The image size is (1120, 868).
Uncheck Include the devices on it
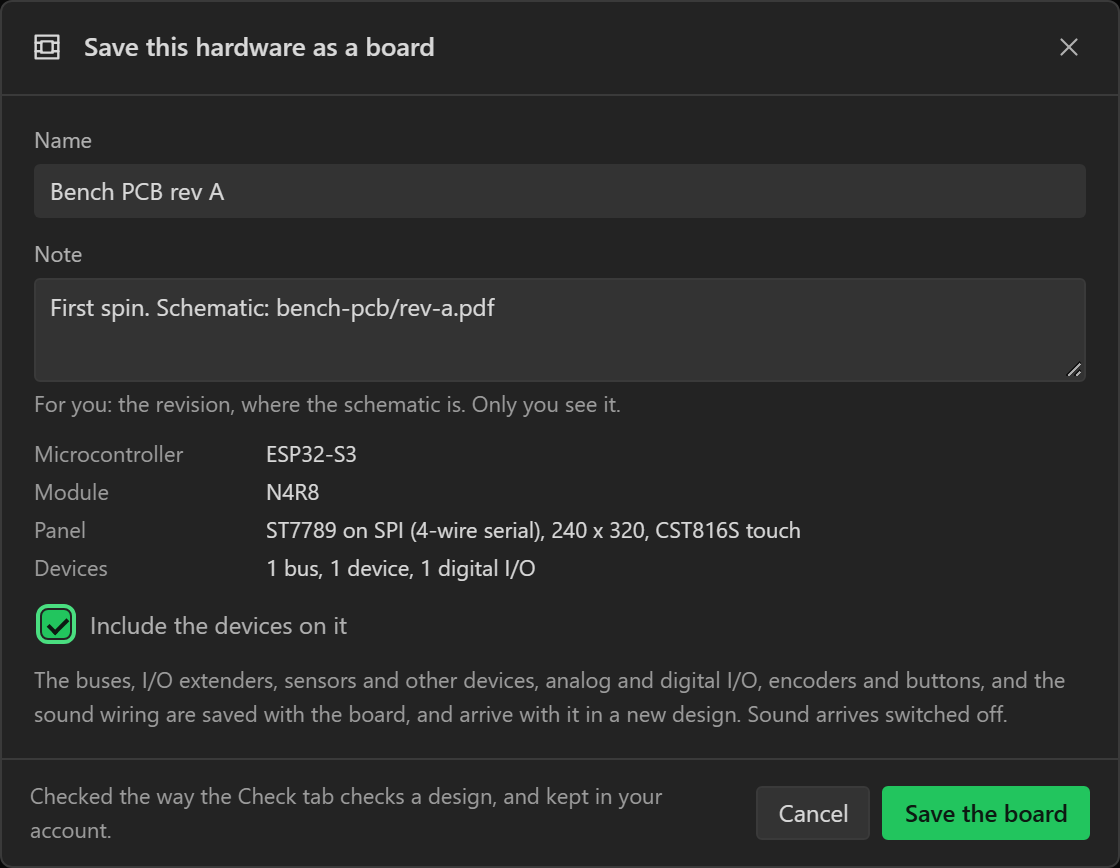[56, 624]
